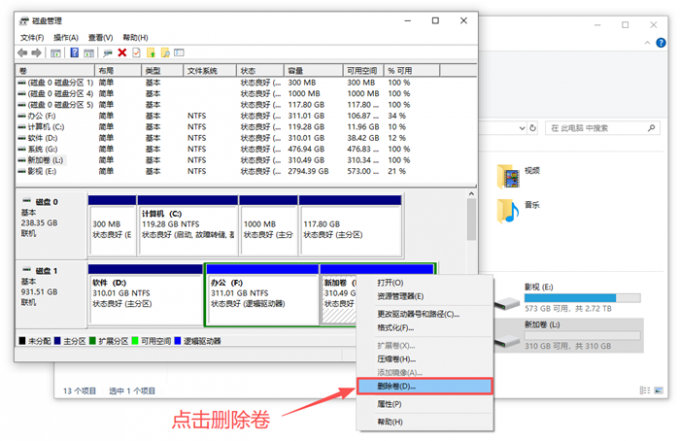The width and height of the screenshot is (680, 441).
Task: Click the refresh icon beside Explorer search box
Action: click(533, 128)
